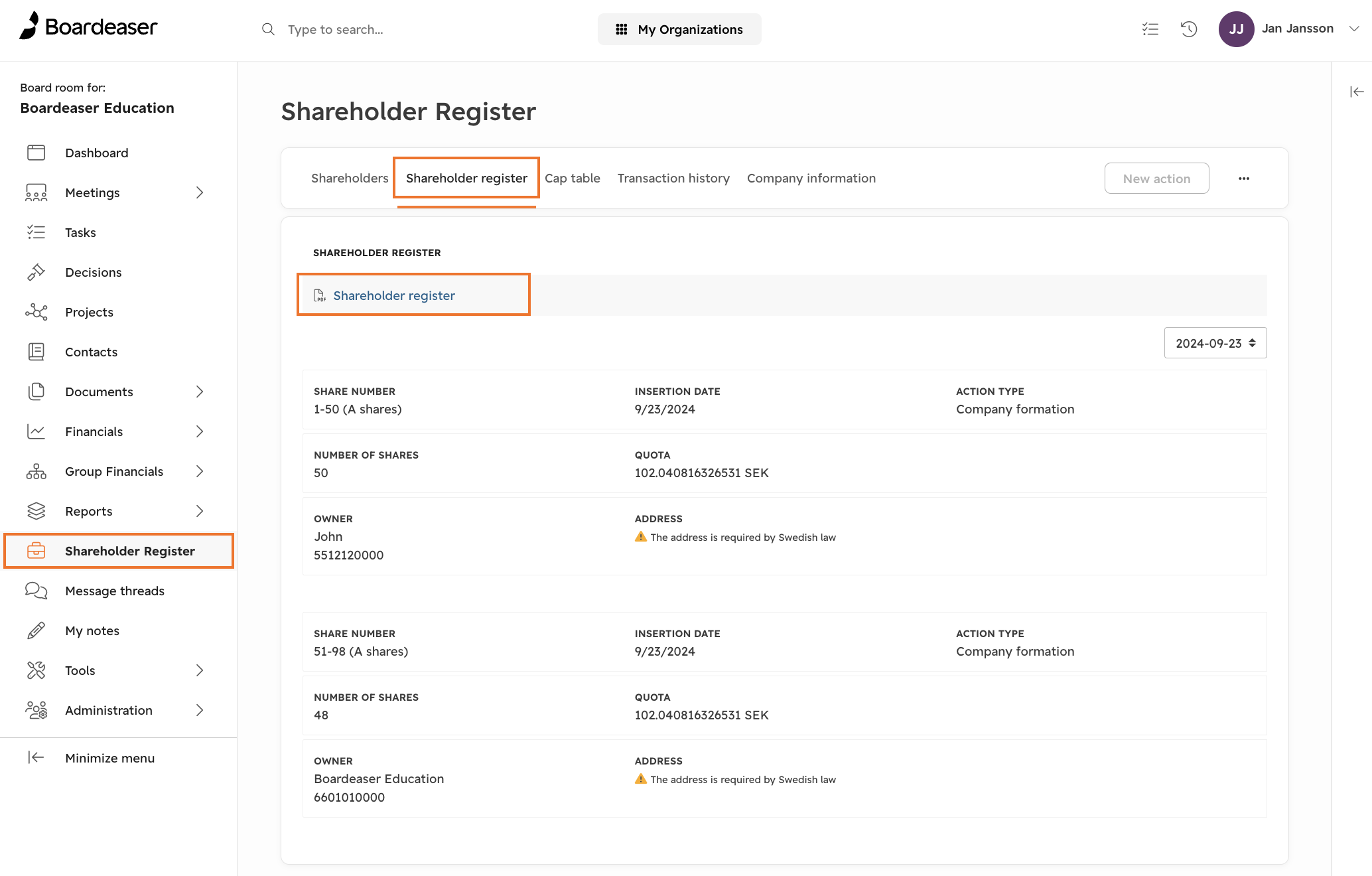Click the My Organizations grid icon
The image size is (1372, 876).
coord(622,29)
